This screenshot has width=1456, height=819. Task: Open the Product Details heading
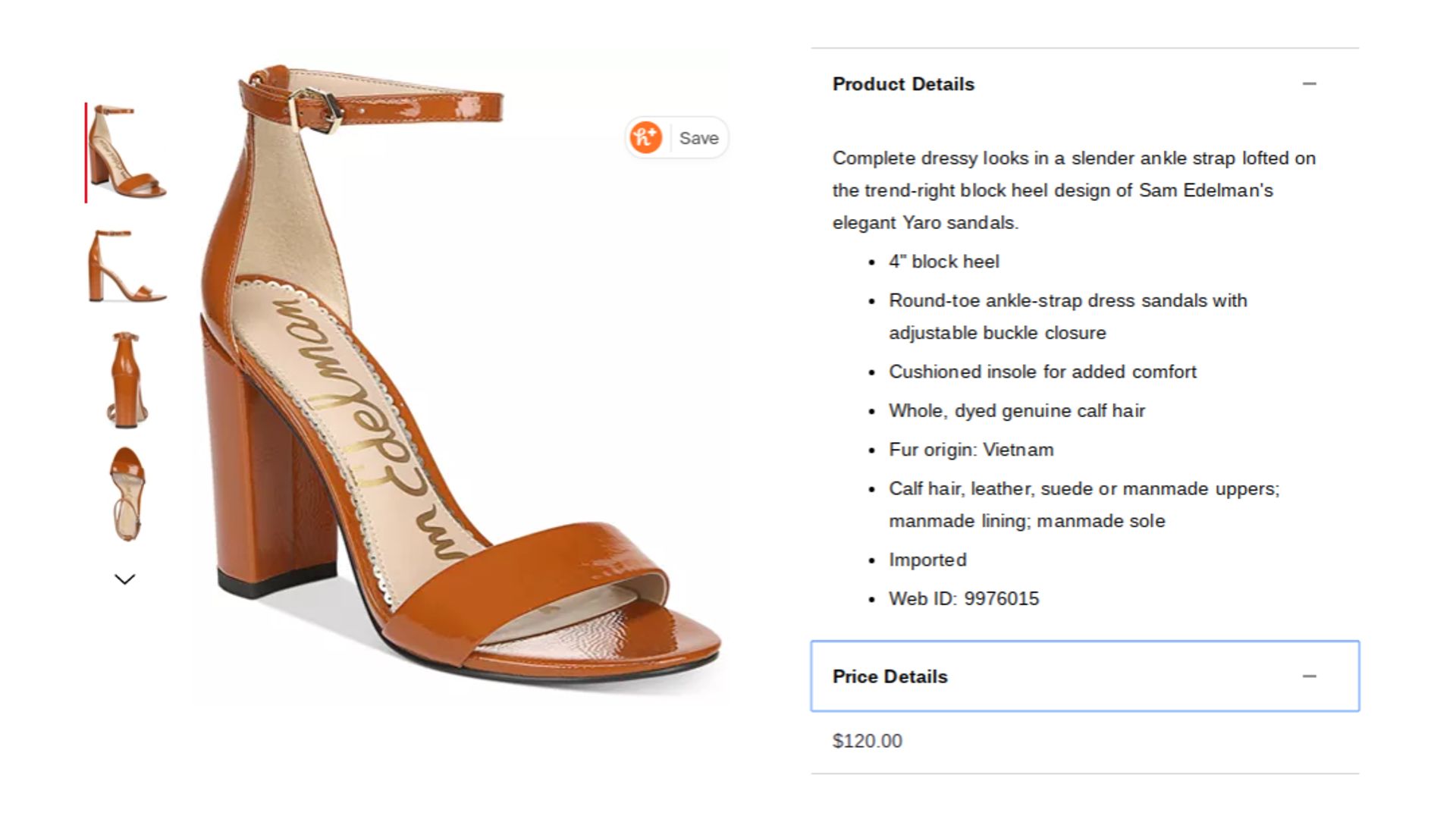click(902, 84)
